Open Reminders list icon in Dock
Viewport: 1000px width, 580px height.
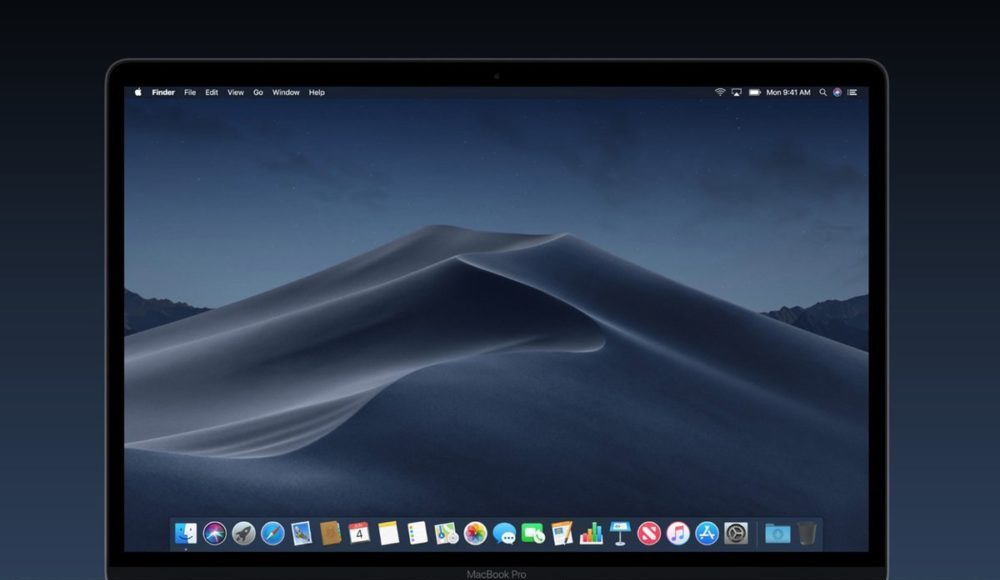point(417,533)
